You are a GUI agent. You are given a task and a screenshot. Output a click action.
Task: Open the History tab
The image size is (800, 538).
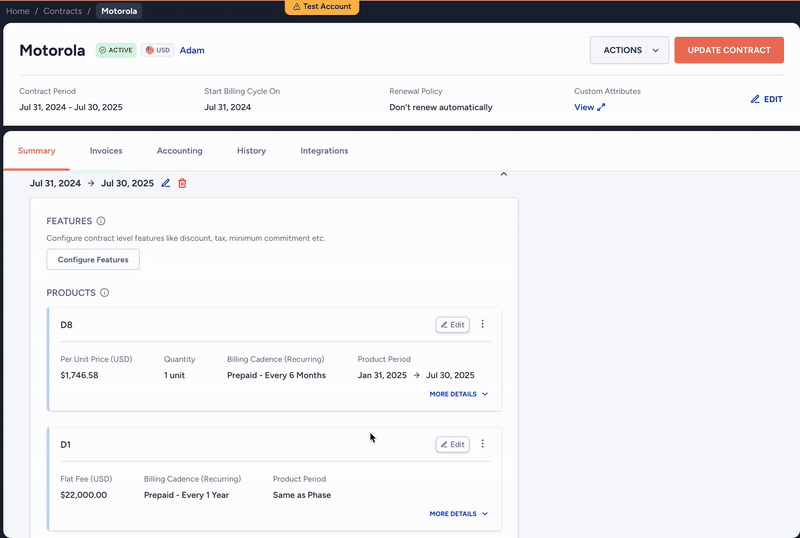pyautogui.click(x=252, y=151)
